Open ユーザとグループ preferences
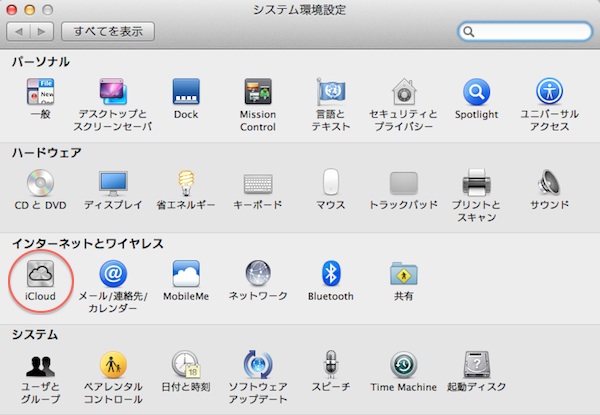 click(40, 365)
